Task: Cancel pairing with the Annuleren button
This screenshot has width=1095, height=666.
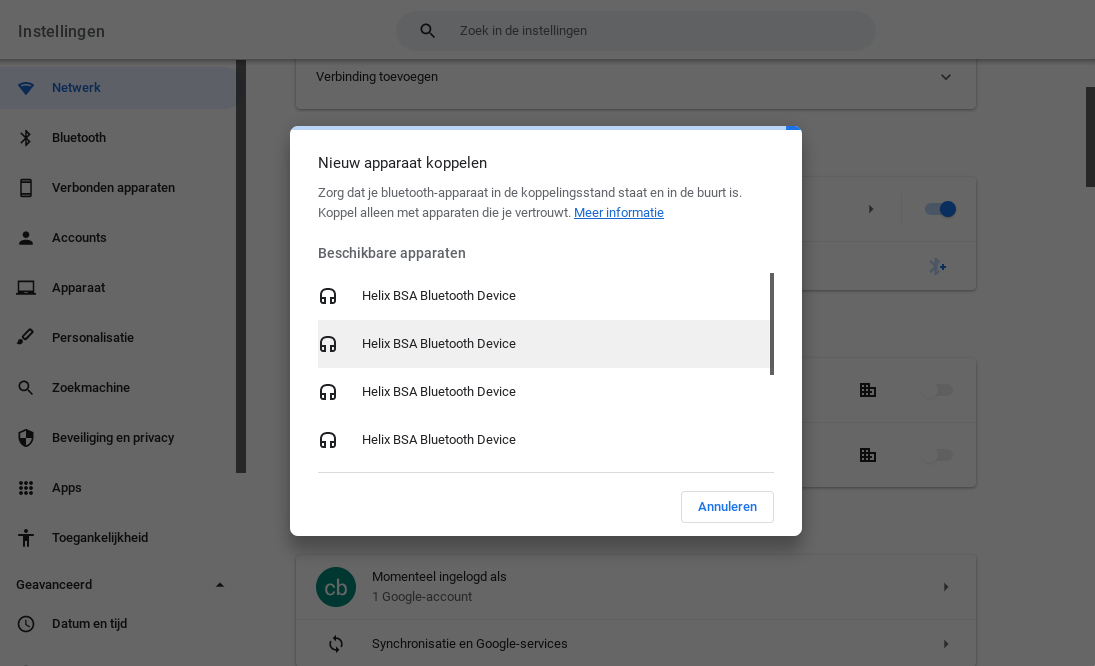Action: coord(727,507)
